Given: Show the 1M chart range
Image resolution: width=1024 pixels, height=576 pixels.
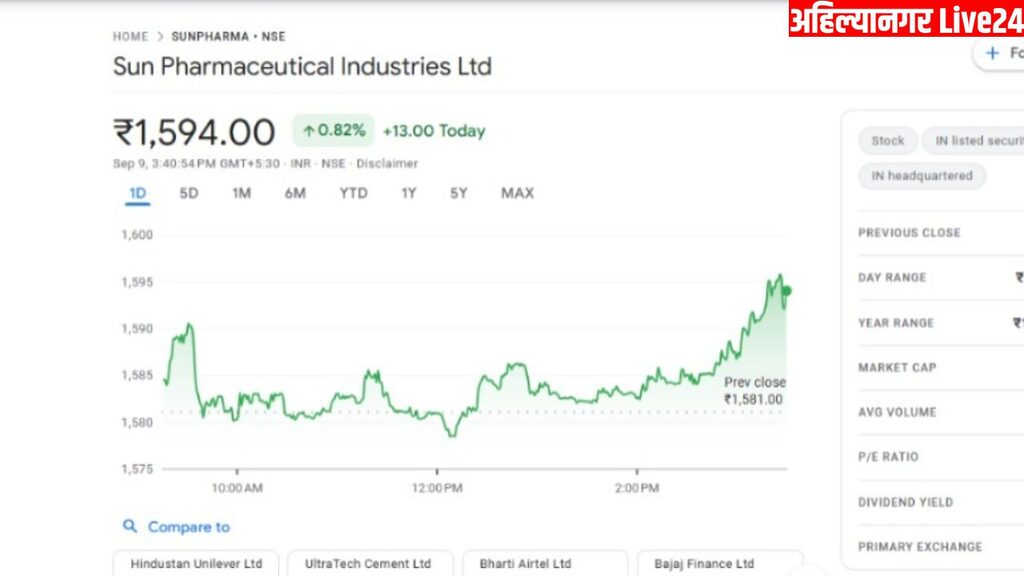Looking at the screenshot, I should (x=241, y=193).
